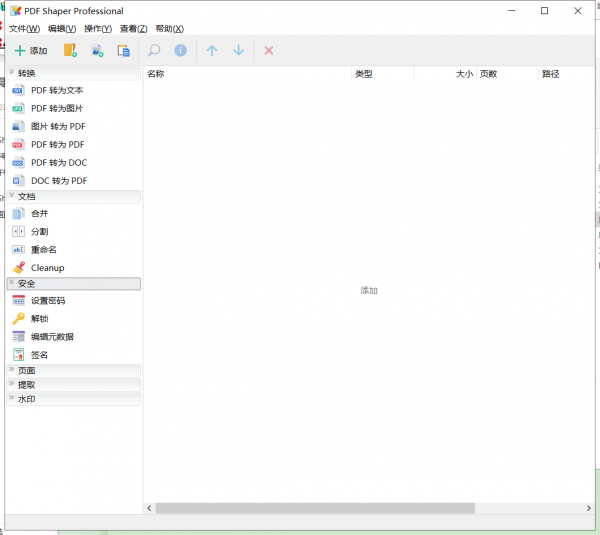
Task: Click the add folder toolbar icon
Action: (70, 50)
